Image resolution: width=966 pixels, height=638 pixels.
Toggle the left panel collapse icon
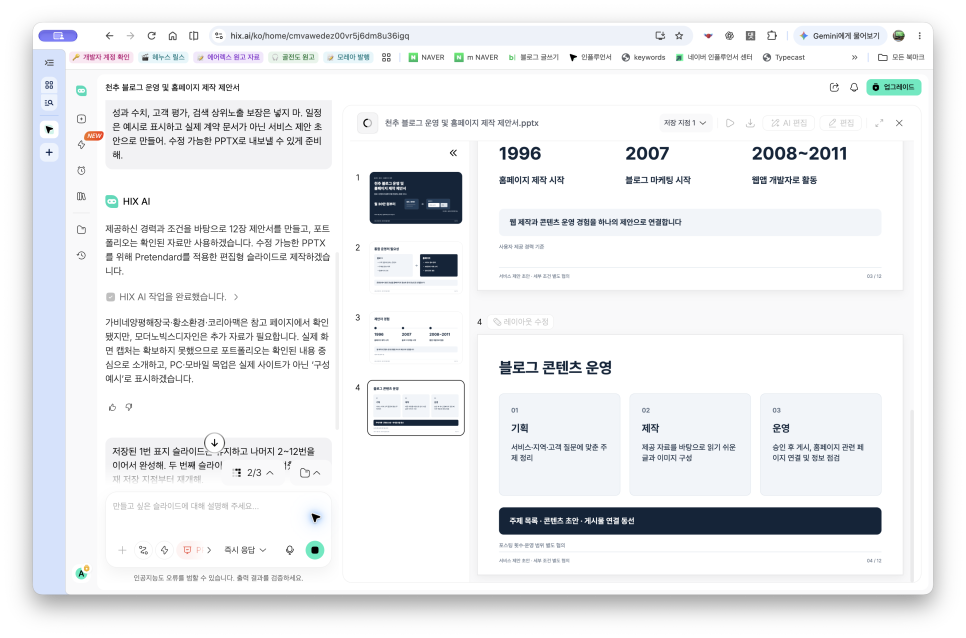[x=49, y=63]
